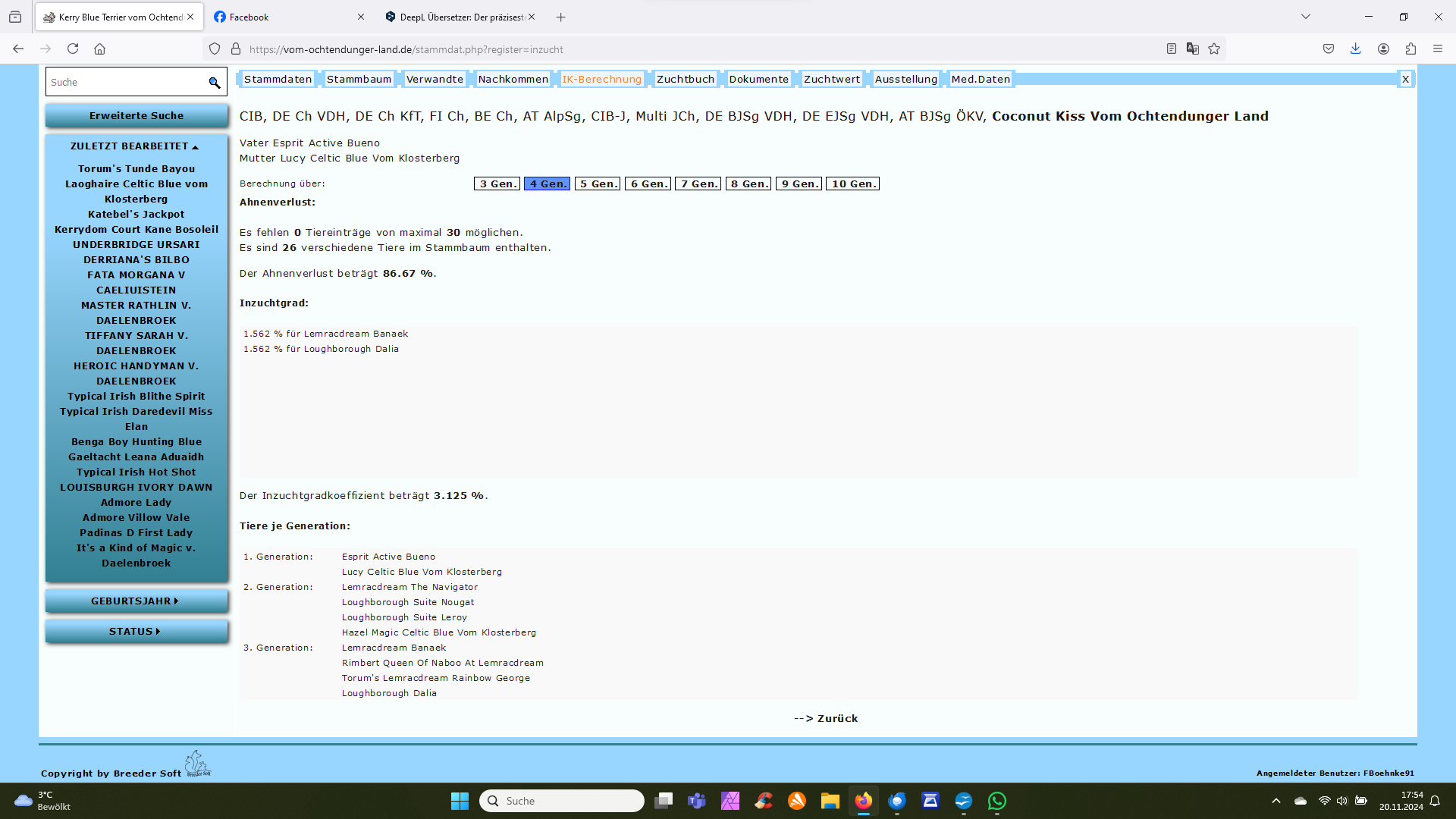
Task: Open Firefox application menu hamburger icon
Action: (1438, 49)
